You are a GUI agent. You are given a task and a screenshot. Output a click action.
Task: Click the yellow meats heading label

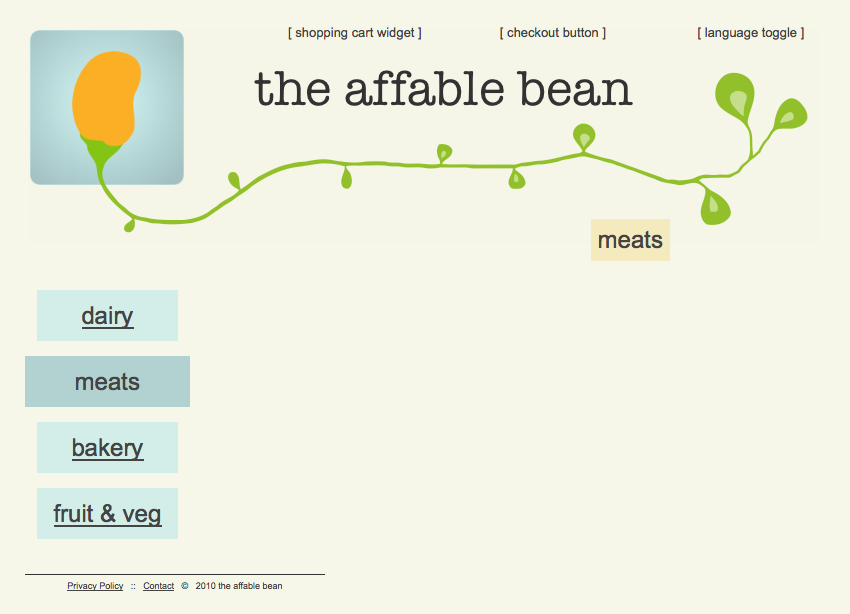[630, 240]
